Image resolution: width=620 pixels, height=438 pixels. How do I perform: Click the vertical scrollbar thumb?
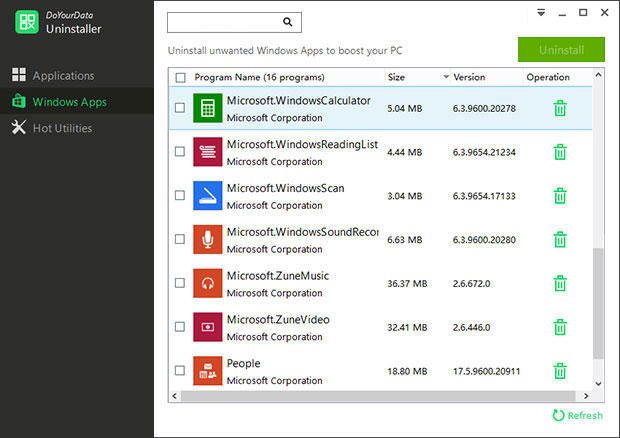[x=599, y=303]
